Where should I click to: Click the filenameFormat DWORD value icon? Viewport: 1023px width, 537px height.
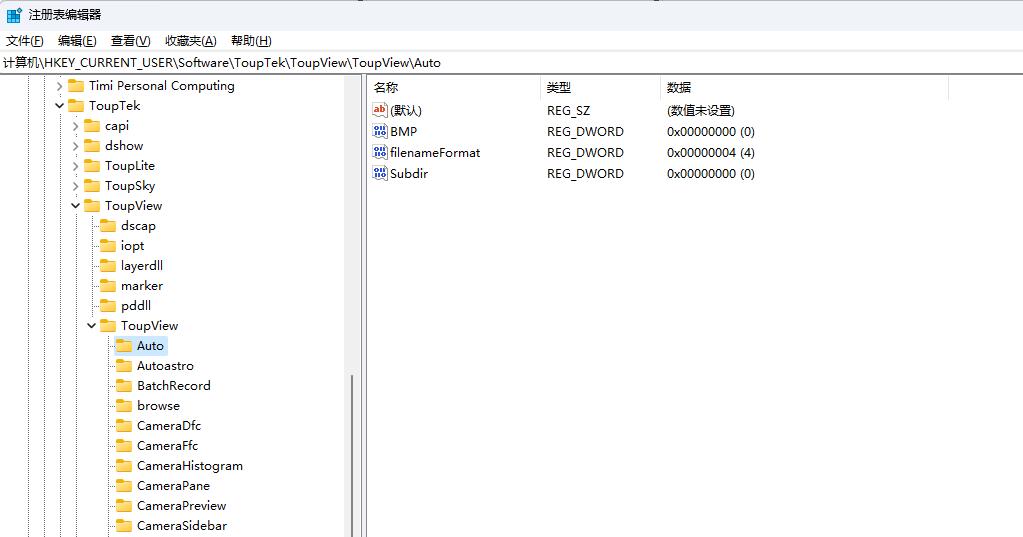pos(380,153)
